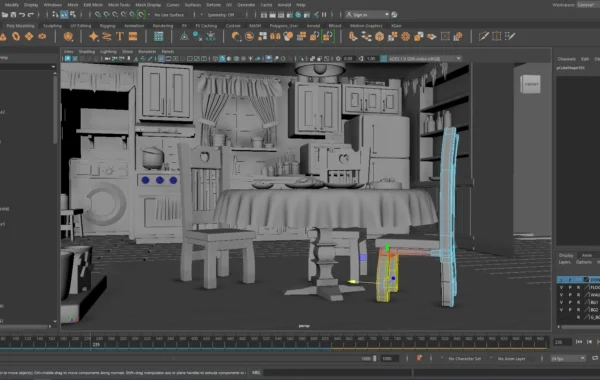The height and width of the screenshot is (380, 600).
Task: Toggle the playback loop icon
Action: 595,358
